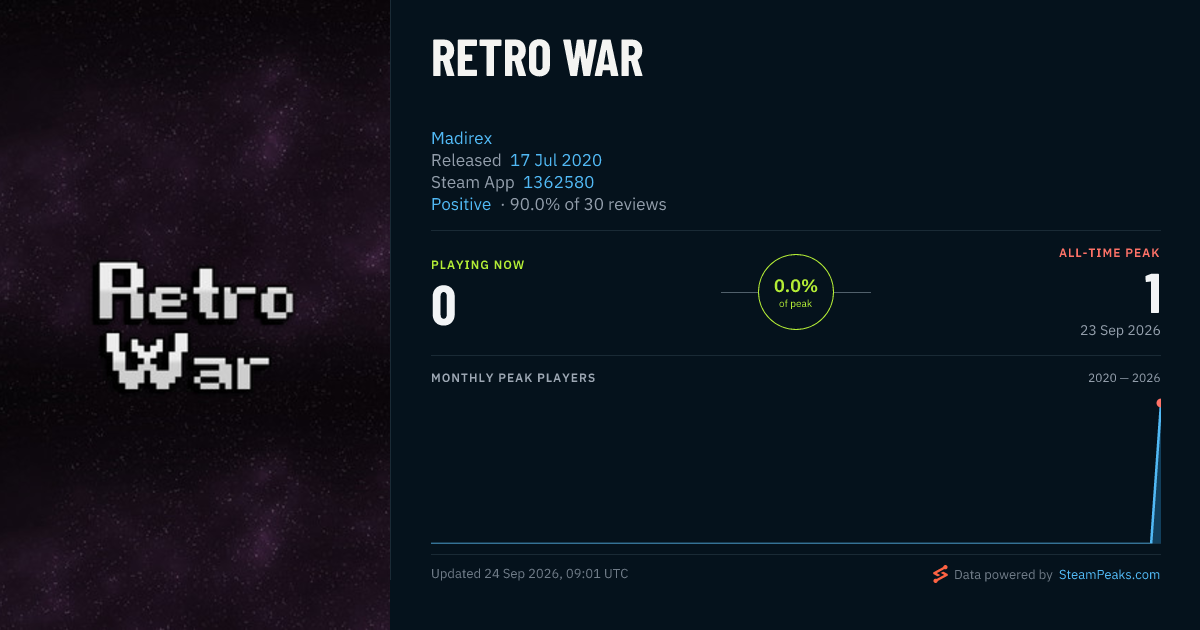
Task: Click the 90.0% of 30 reviews text
Action: [588, 204]
